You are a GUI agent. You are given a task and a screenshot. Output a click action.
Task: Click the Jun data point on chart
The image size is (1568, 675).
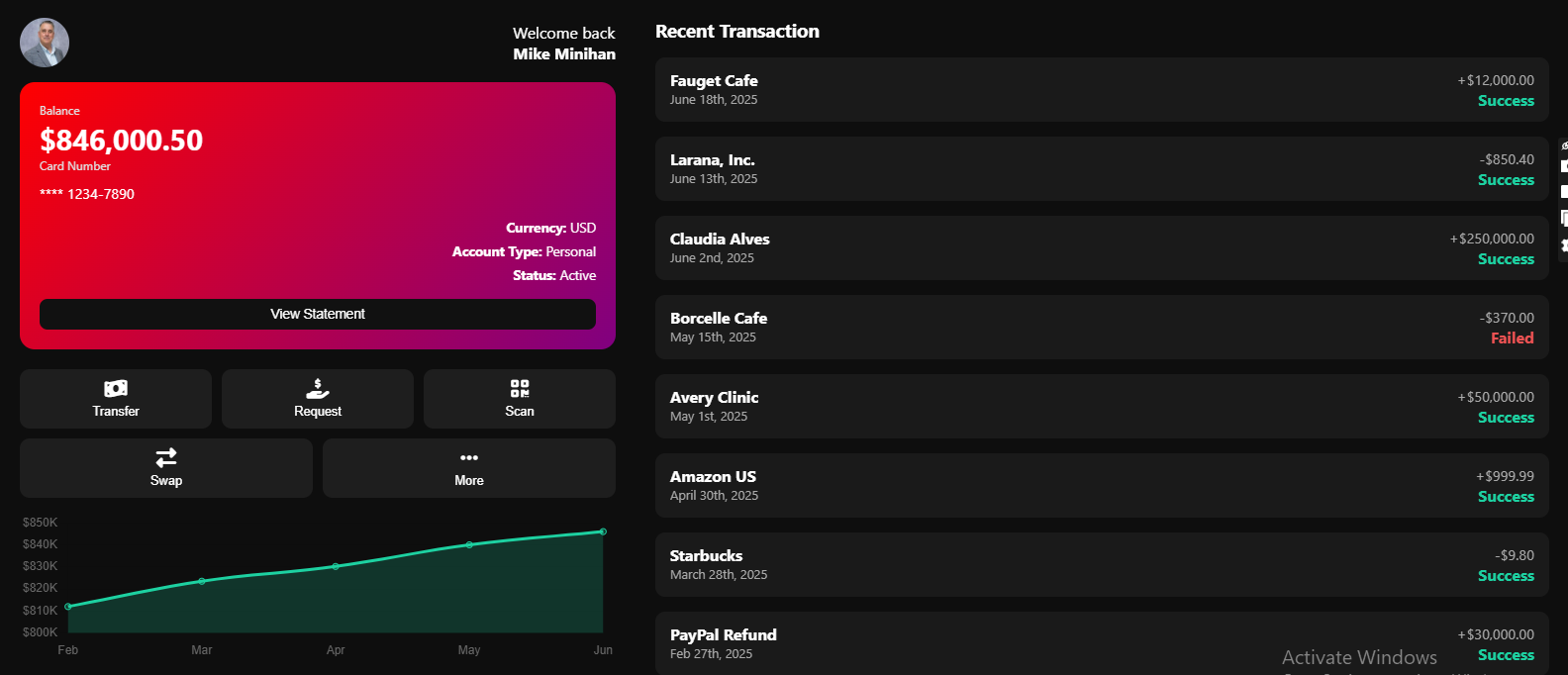pos(603,531)
